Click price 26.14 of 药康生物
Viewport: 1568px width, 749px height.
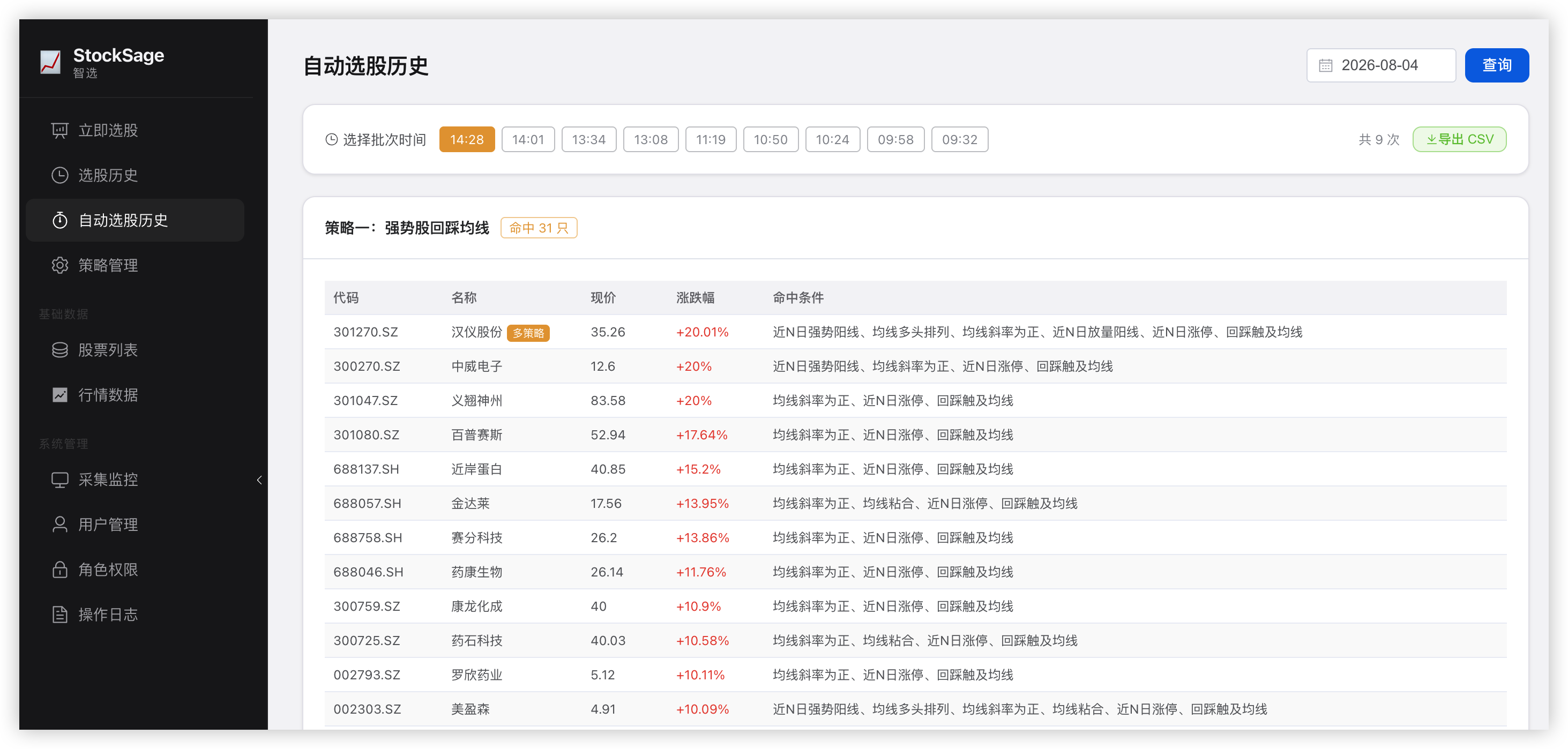(x=606, y=572)
